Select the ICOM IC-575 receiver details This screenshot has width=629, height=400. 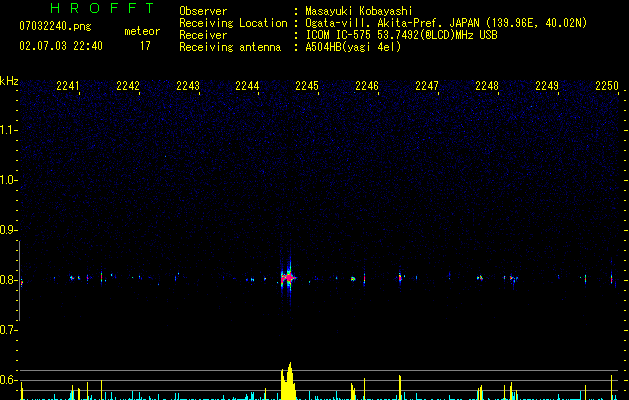pyautogui.click(x=401, y=35)
